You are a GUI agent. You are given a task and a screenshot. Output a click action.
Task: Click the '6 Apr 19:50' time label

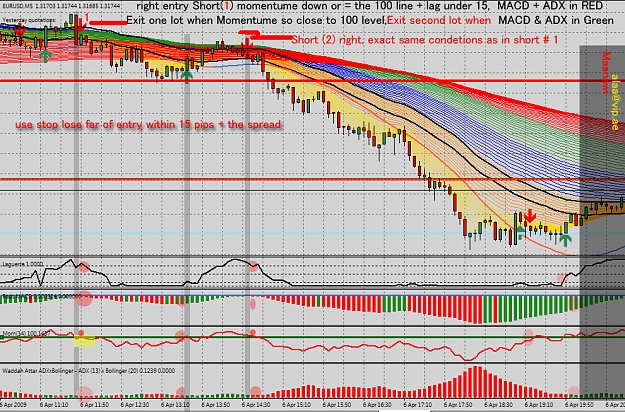coord(580,405)
